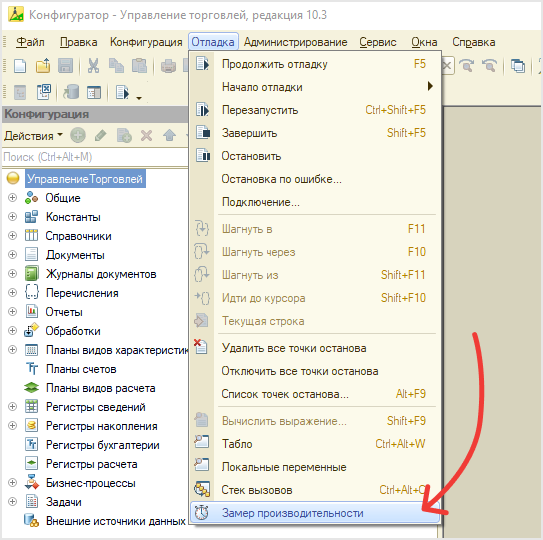Click the configuration search field
543x540 pixels.
95,157
